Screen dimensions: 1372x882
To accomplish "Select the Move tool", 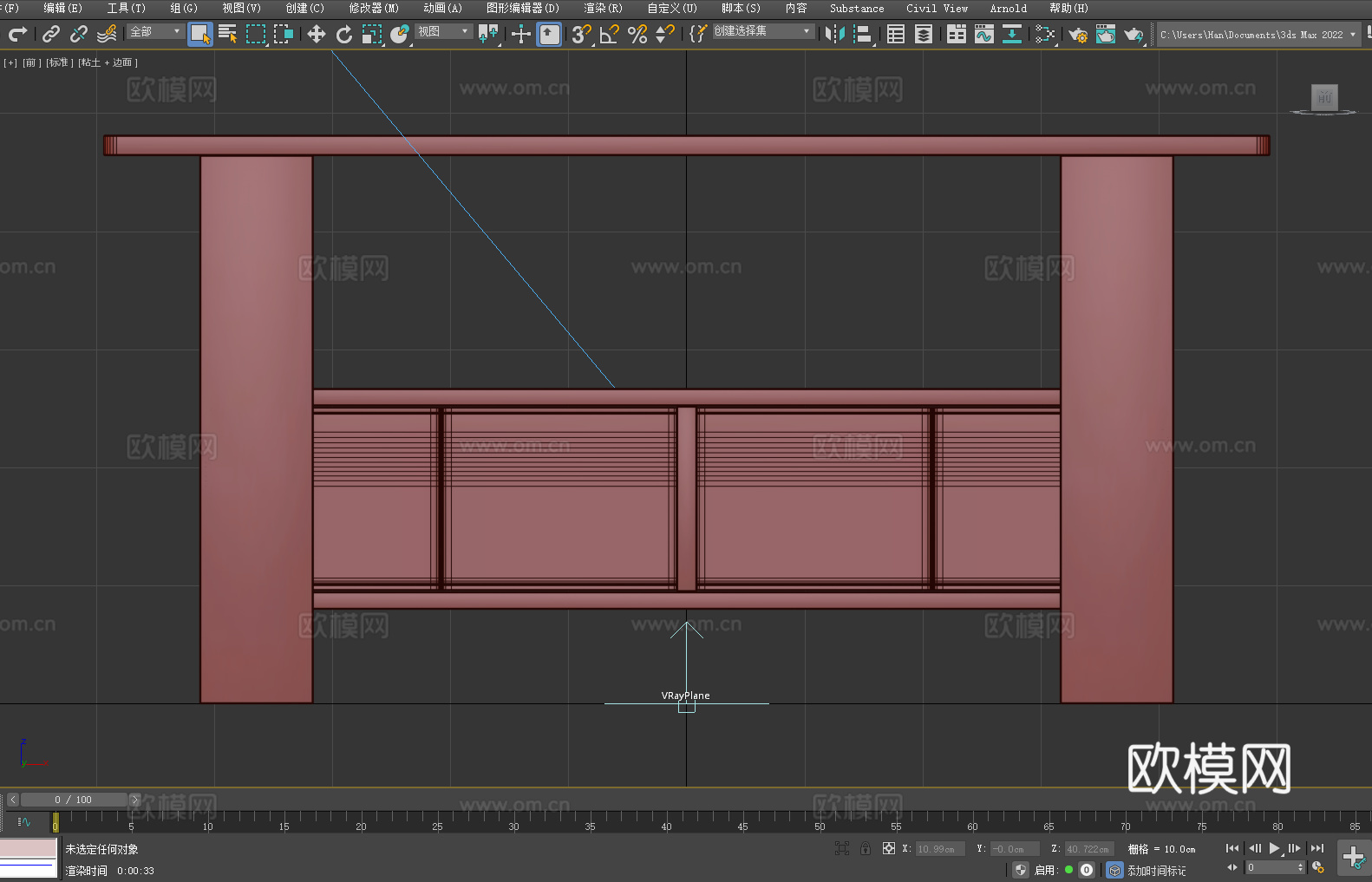I will pyautogui.click(x=317, y=34).
